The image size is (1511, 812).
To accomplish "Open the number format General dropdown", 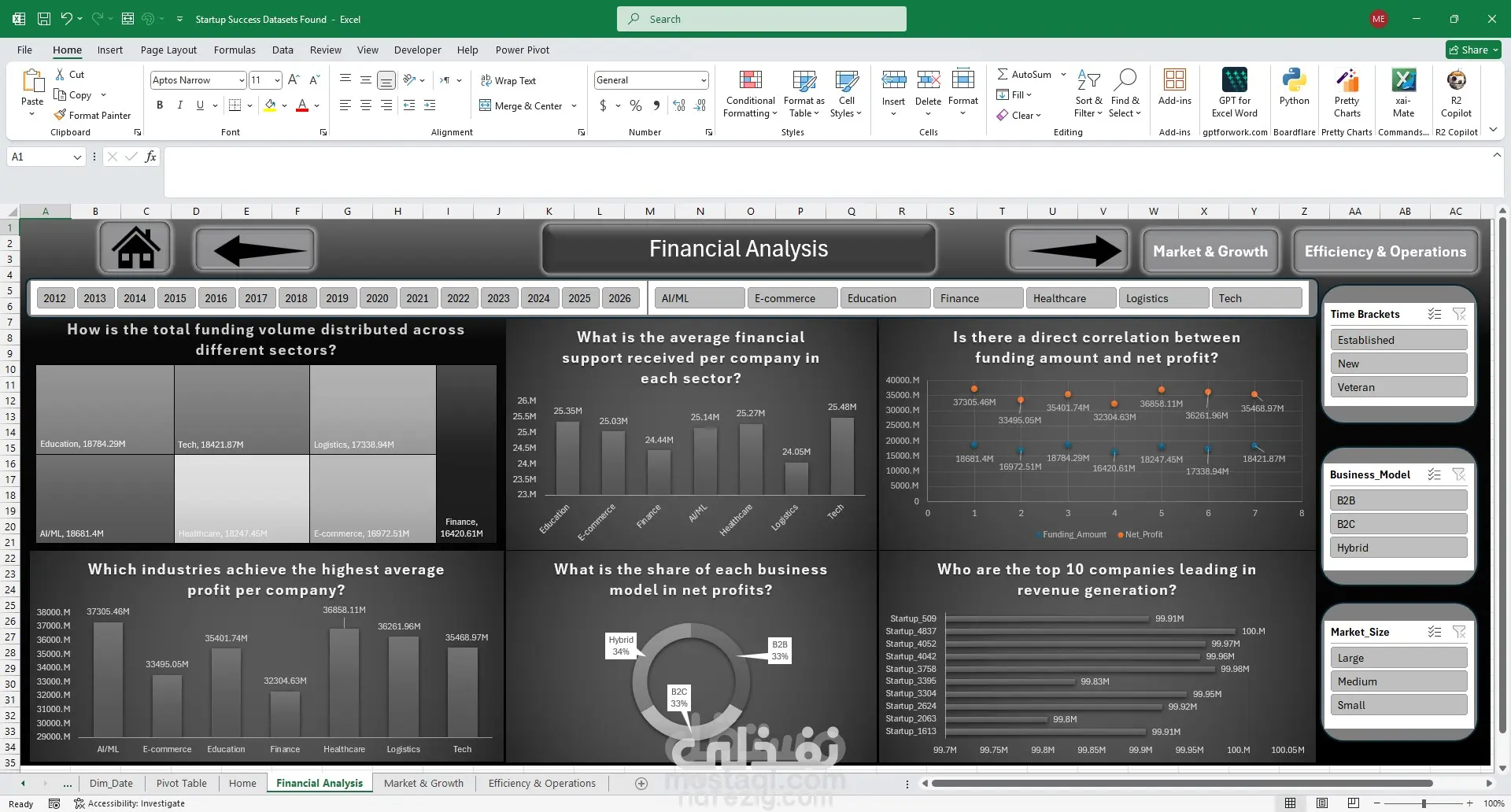I will [x=703, y=80].
